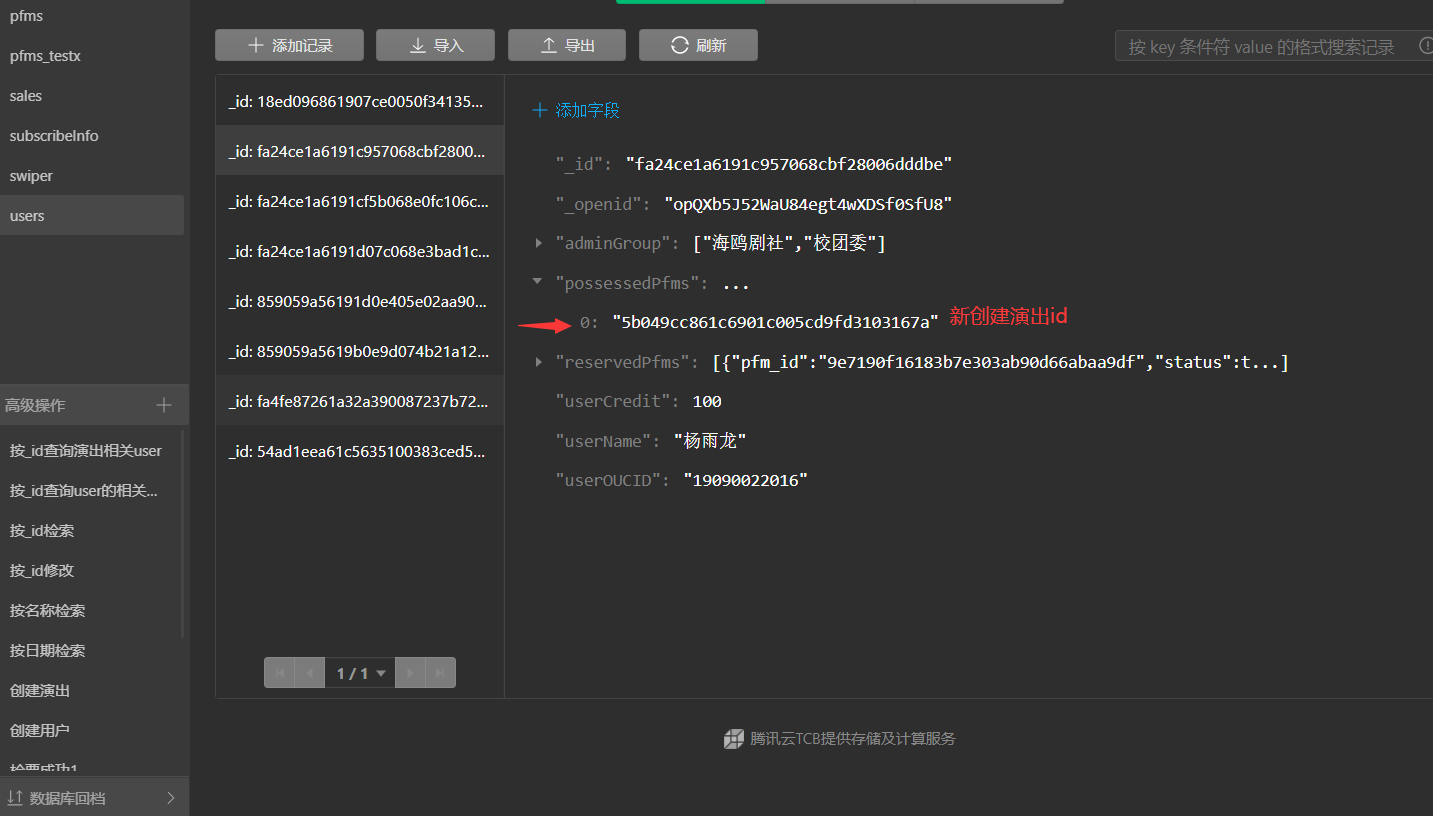The height and width of the screenshot is (816, 1433).
Task: Open the 数据库回档 panel
Action: click(x=94, y=798)
